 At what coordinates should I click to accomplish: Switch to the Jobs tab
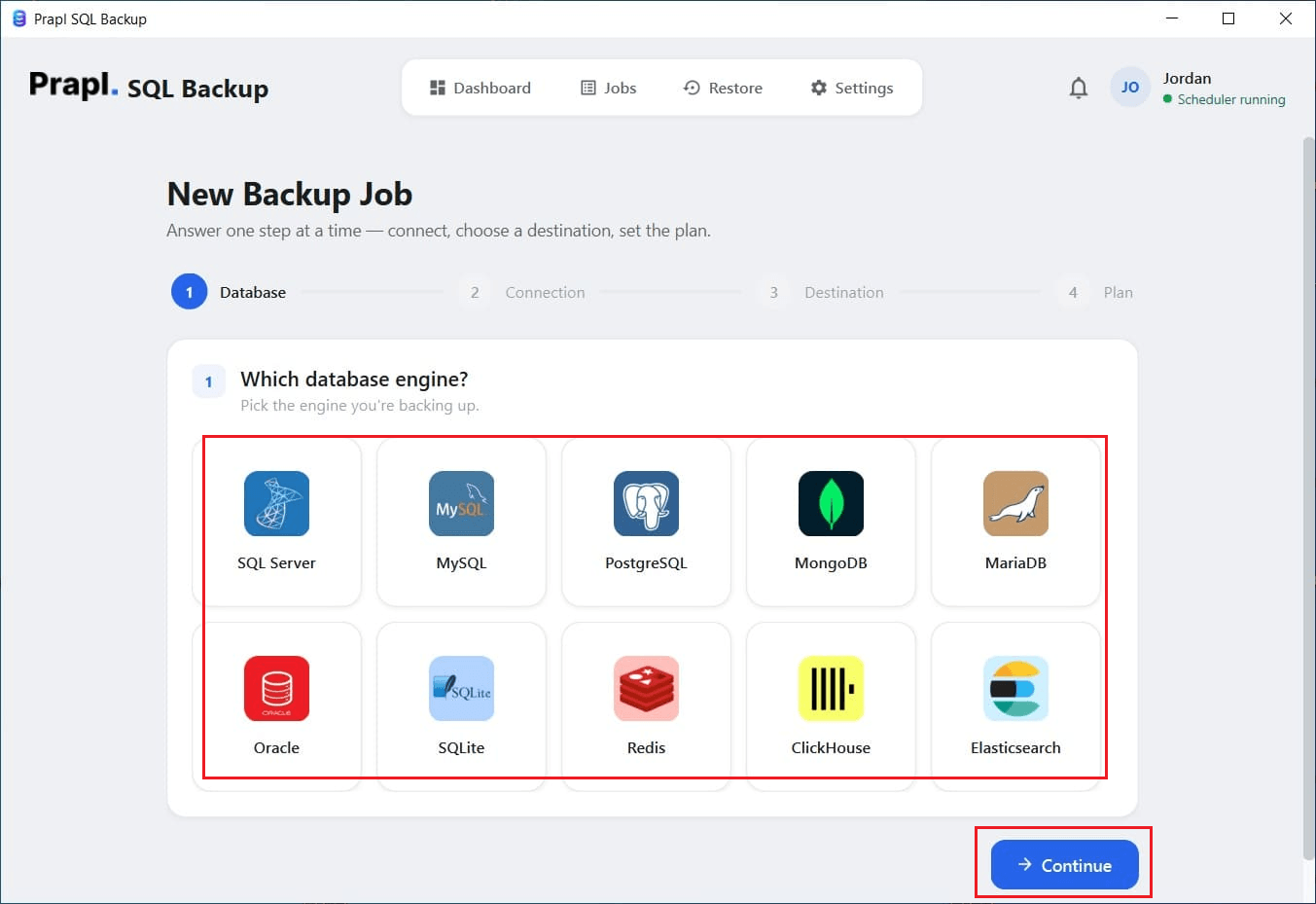tap(609, 88)
